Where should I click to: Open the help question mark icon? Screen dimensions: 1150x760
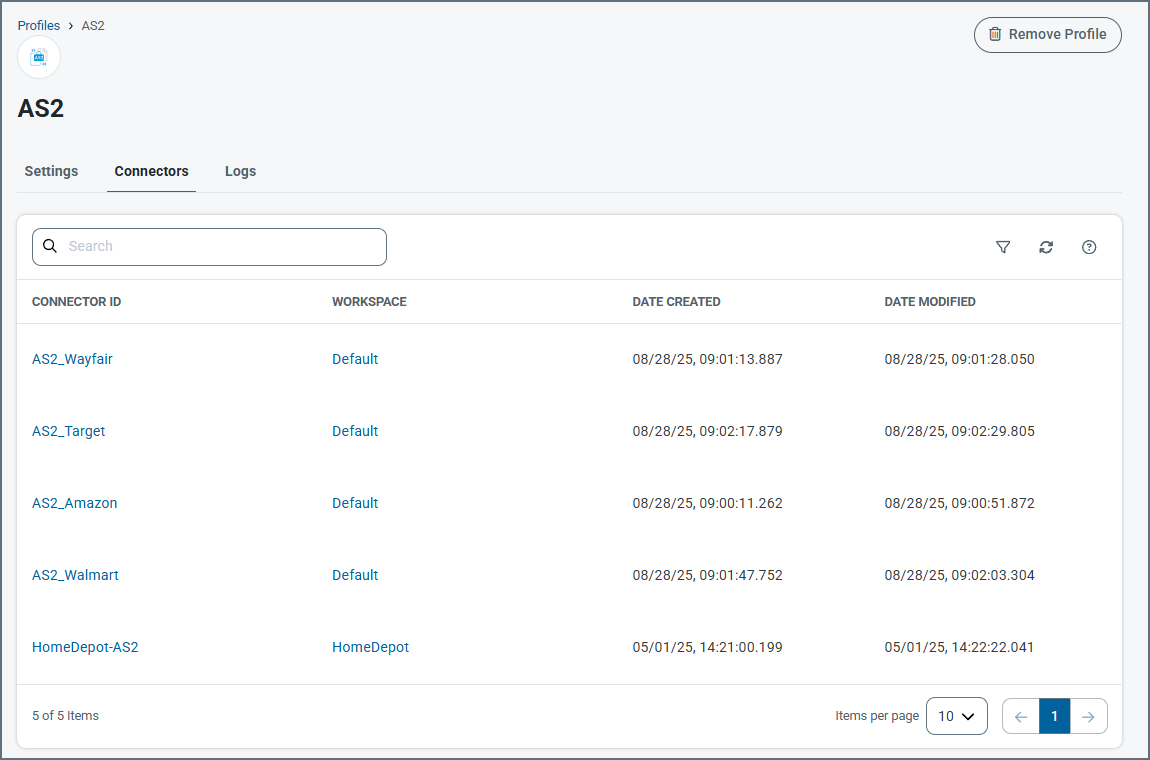click(1089, 247)
